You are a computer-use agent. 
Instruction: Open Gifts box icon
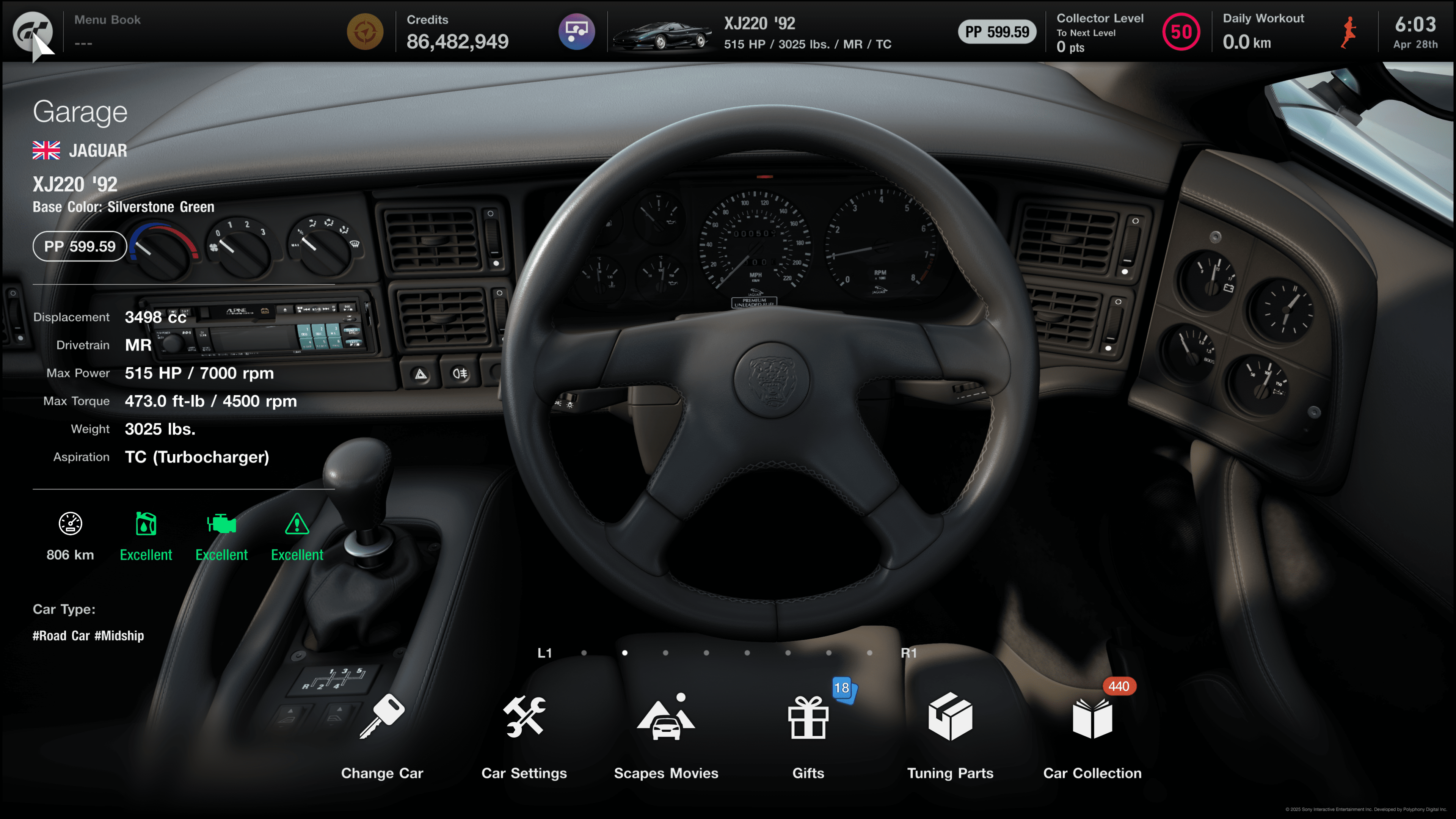tap(808, 717)
